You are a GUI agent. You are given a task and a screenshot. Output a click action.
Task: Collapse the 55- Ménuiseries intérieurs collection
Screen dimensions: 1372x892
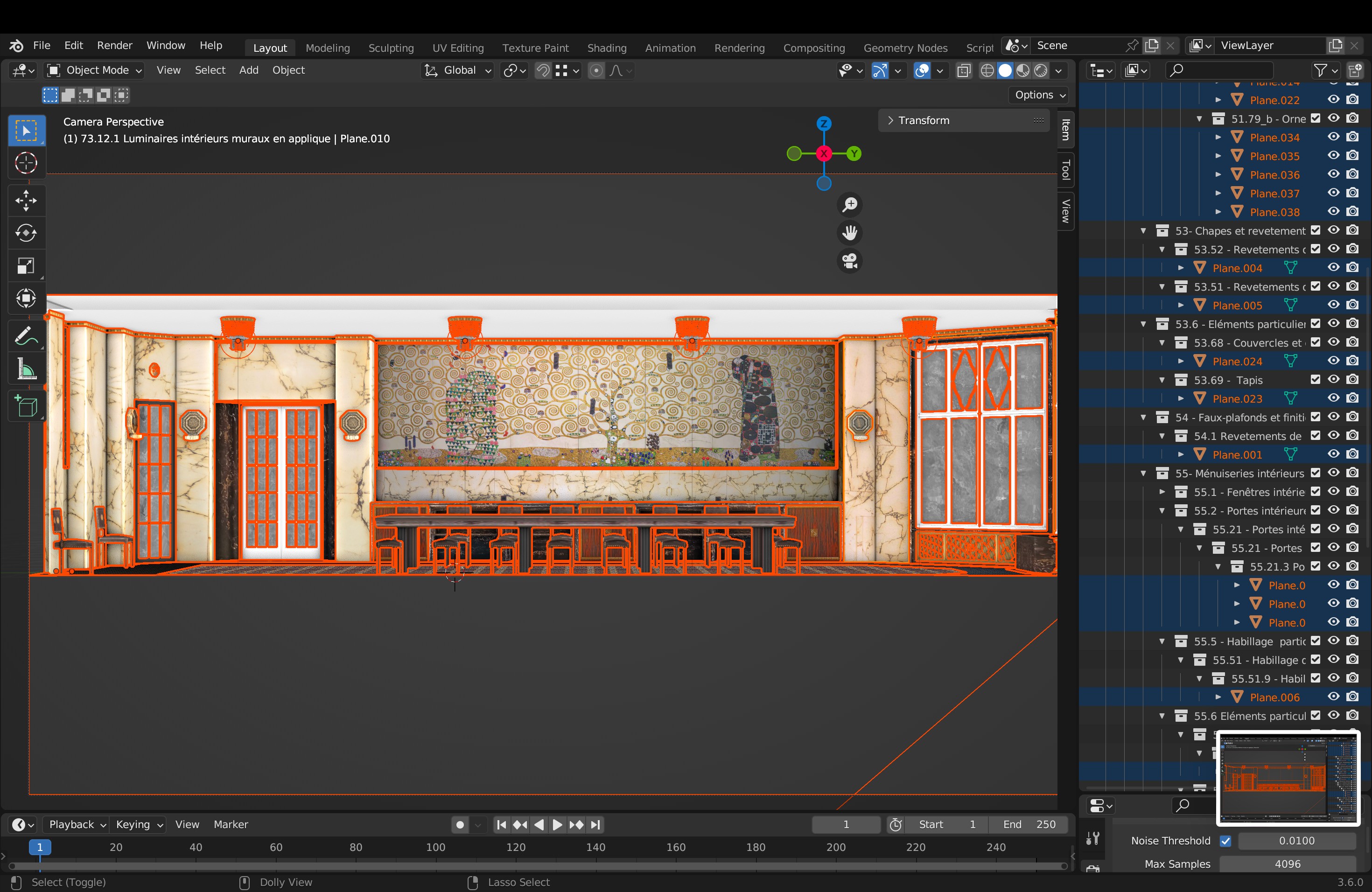point(1144,473)
